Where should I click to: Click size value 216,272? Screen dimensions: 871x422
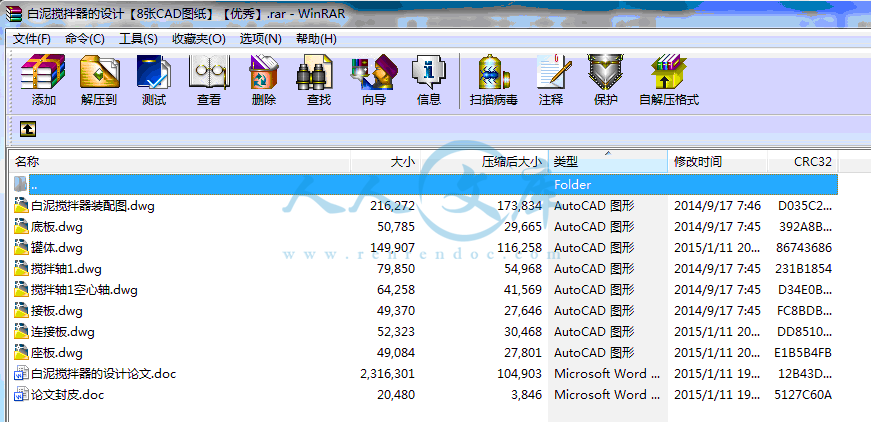tap(392, 206)
